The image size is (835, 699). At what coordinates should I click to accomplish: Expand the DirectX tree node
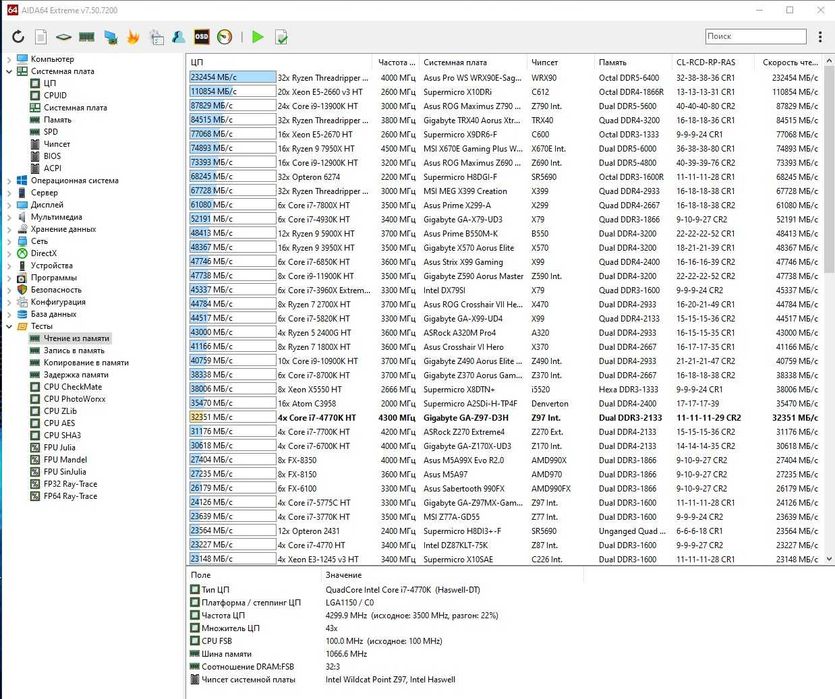tap(9, 253)
